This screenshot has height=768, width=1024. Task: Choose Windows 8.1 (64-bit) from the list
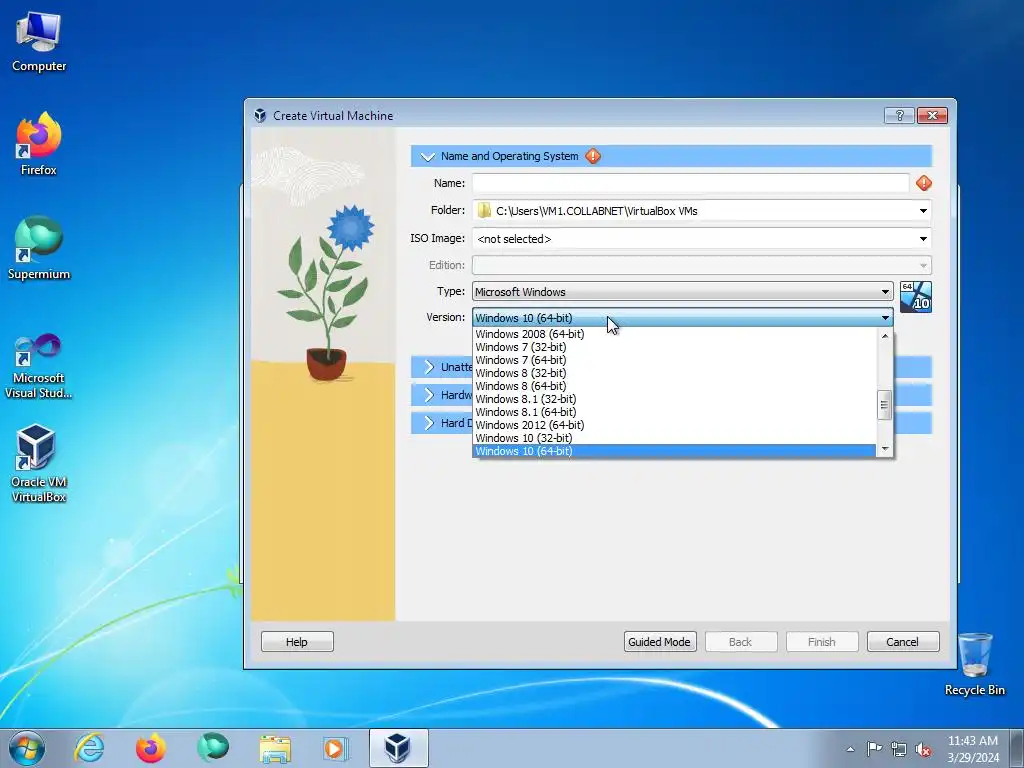674,412
